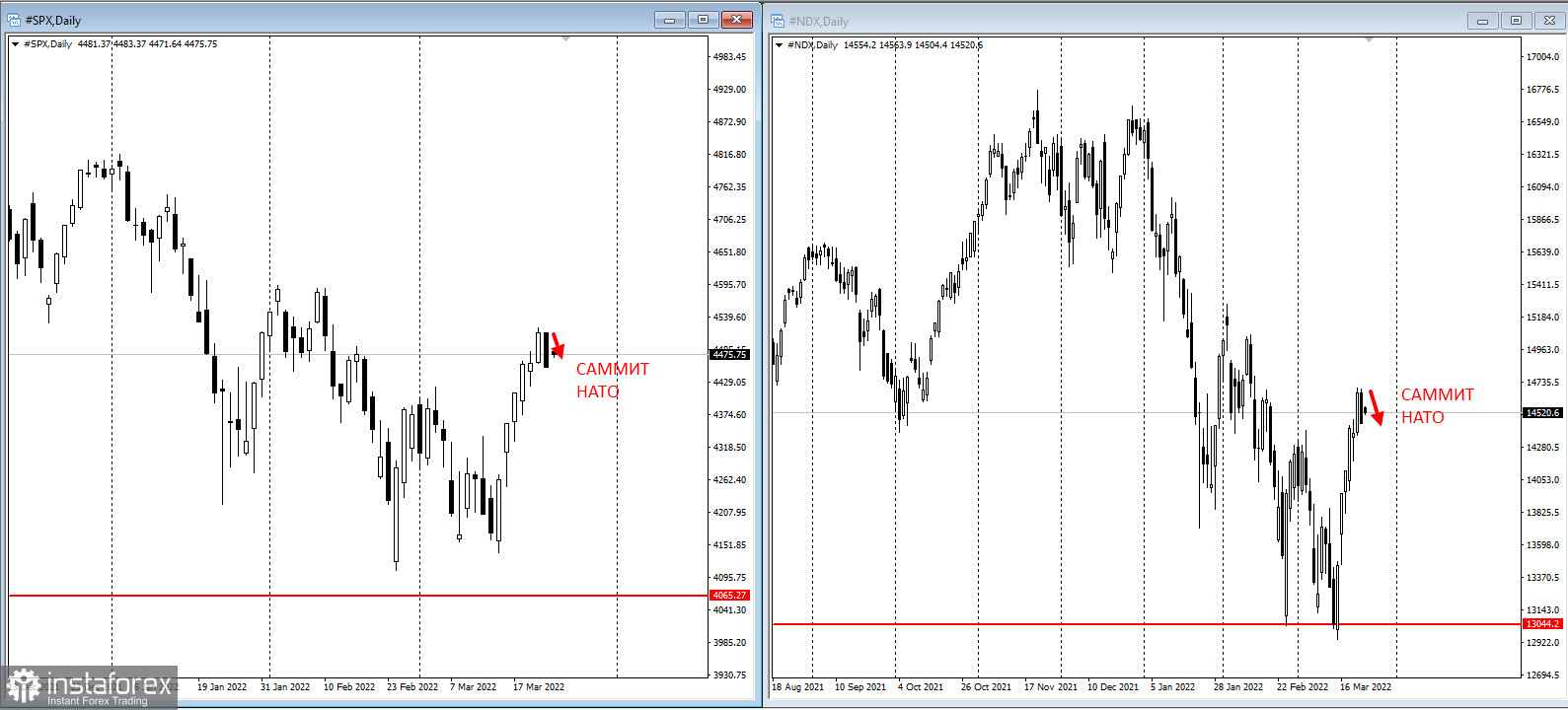Click the current price label 4475.75 on the SPX axis

[x=730, y=355]
